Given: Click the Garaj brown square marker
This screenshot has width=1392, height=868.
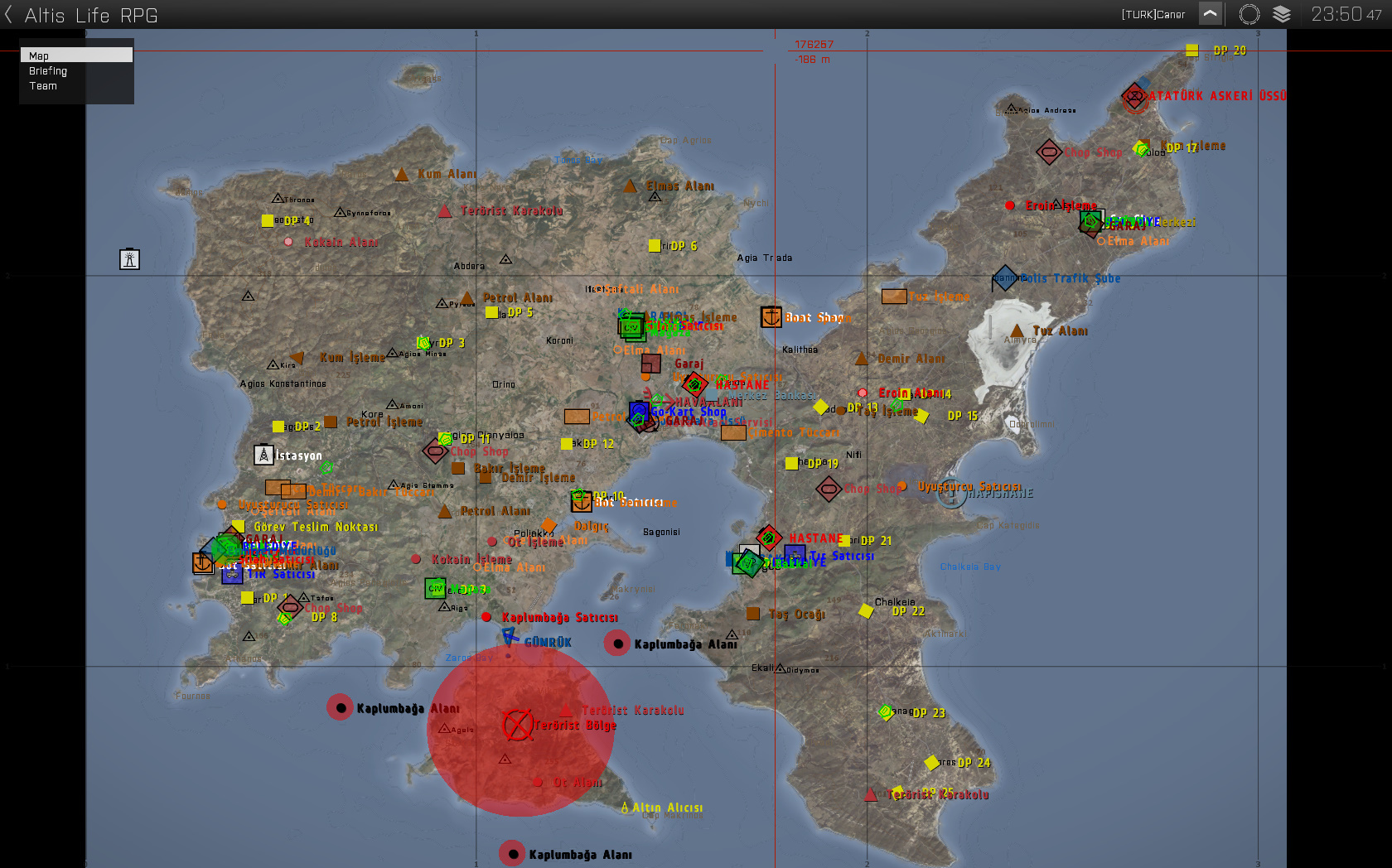Looking at the screenshot, I should click(x=651, y=364).
